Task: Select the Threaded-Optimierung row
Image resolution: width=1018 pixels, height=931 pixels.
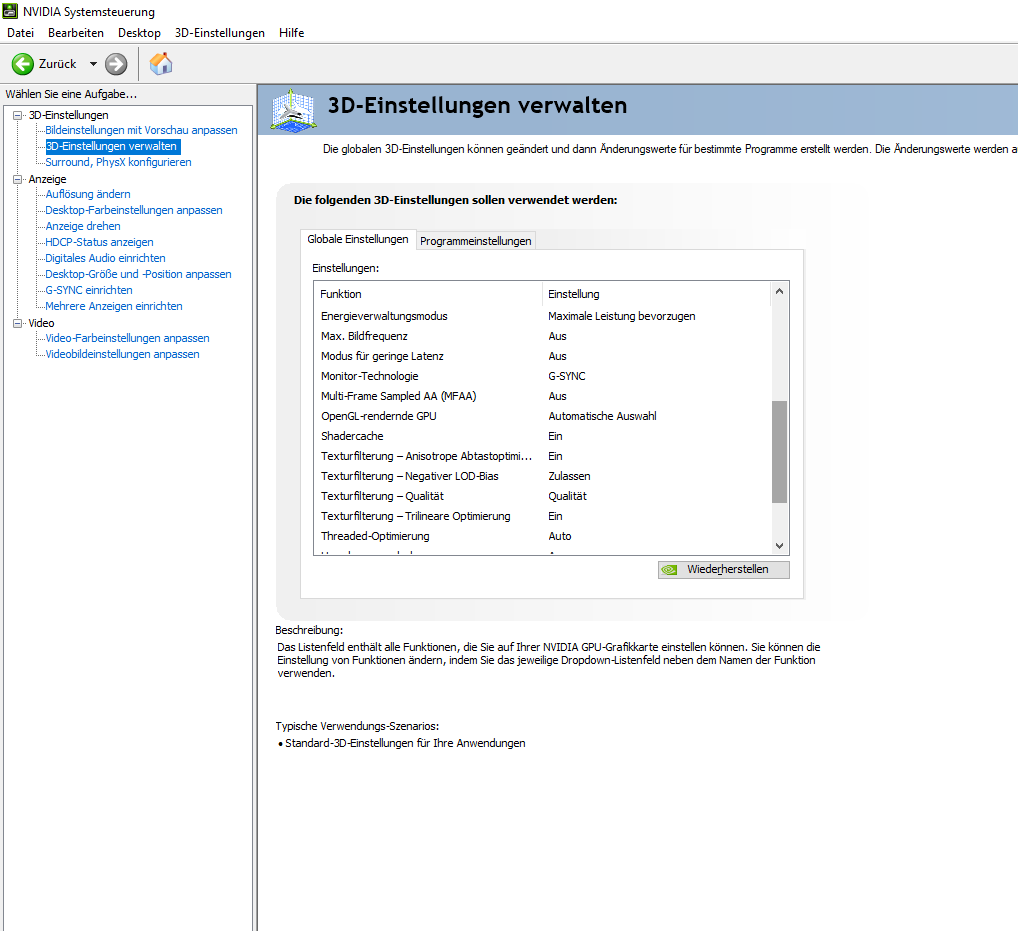Action: click(542, 536)
